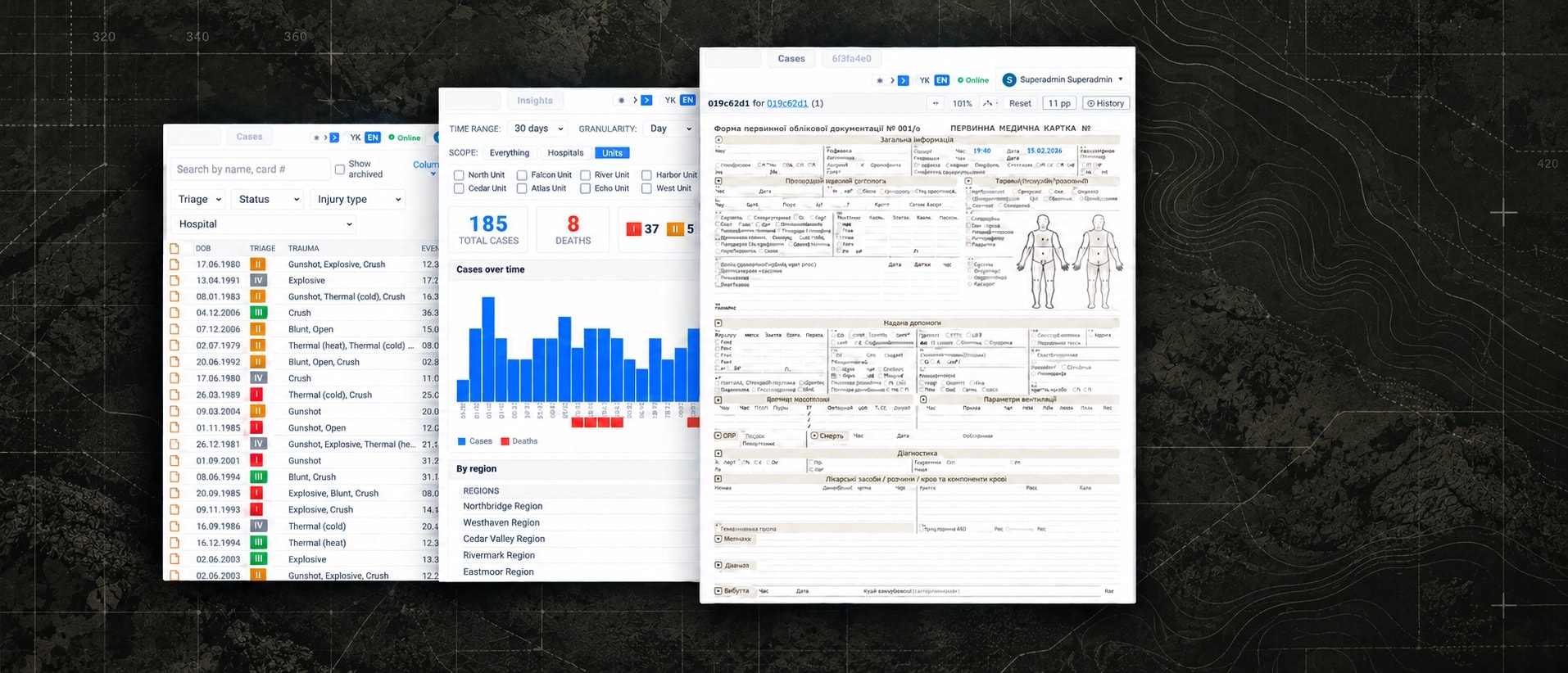Switch language to EN in card viewer
1568x673 pixels.
pyautogui.click(x=942, y=80)
